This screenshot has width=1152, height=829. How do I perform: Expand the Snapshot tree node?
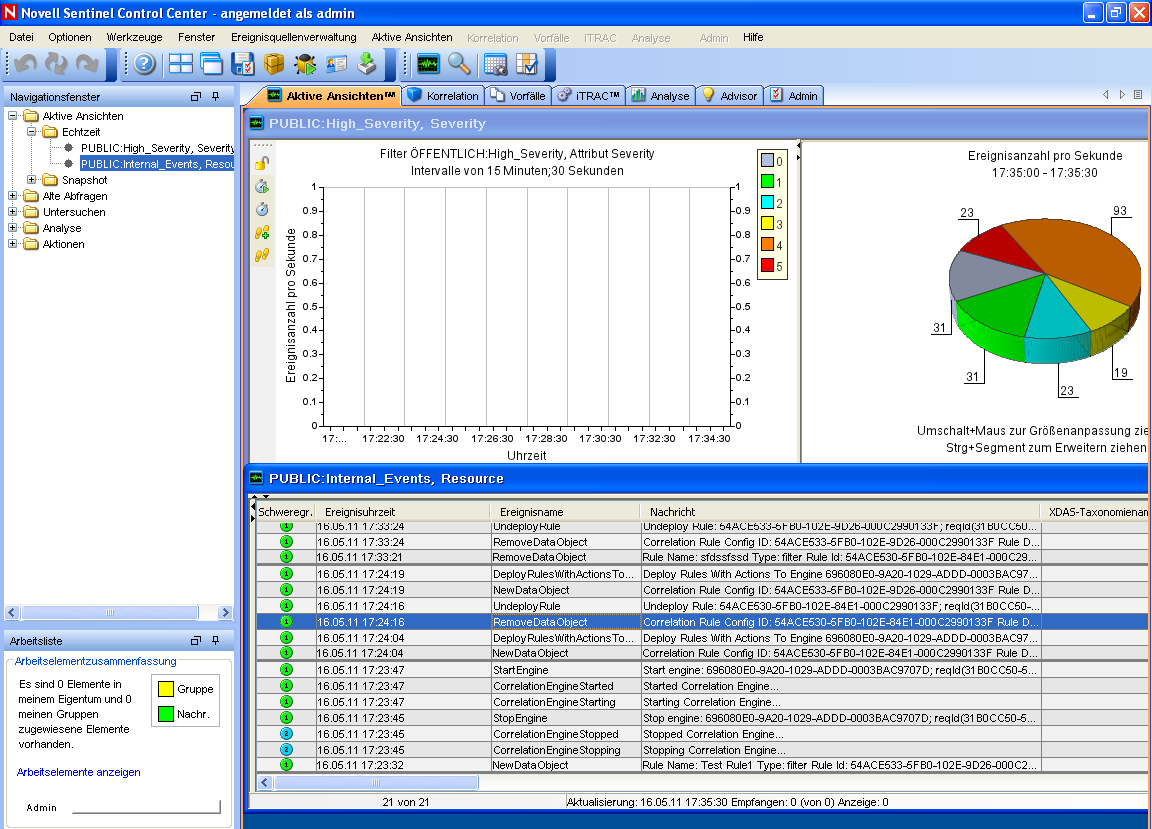tap(31, 180)
